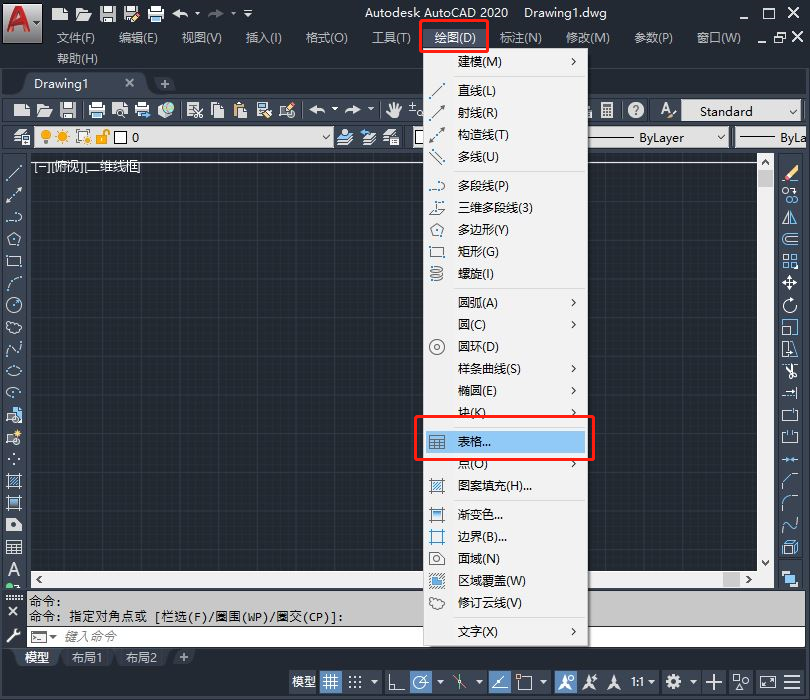This screenshot has width=810, height=700.
Task: Toggle ortho mode in status bar
Action: [x=396, y=682]
